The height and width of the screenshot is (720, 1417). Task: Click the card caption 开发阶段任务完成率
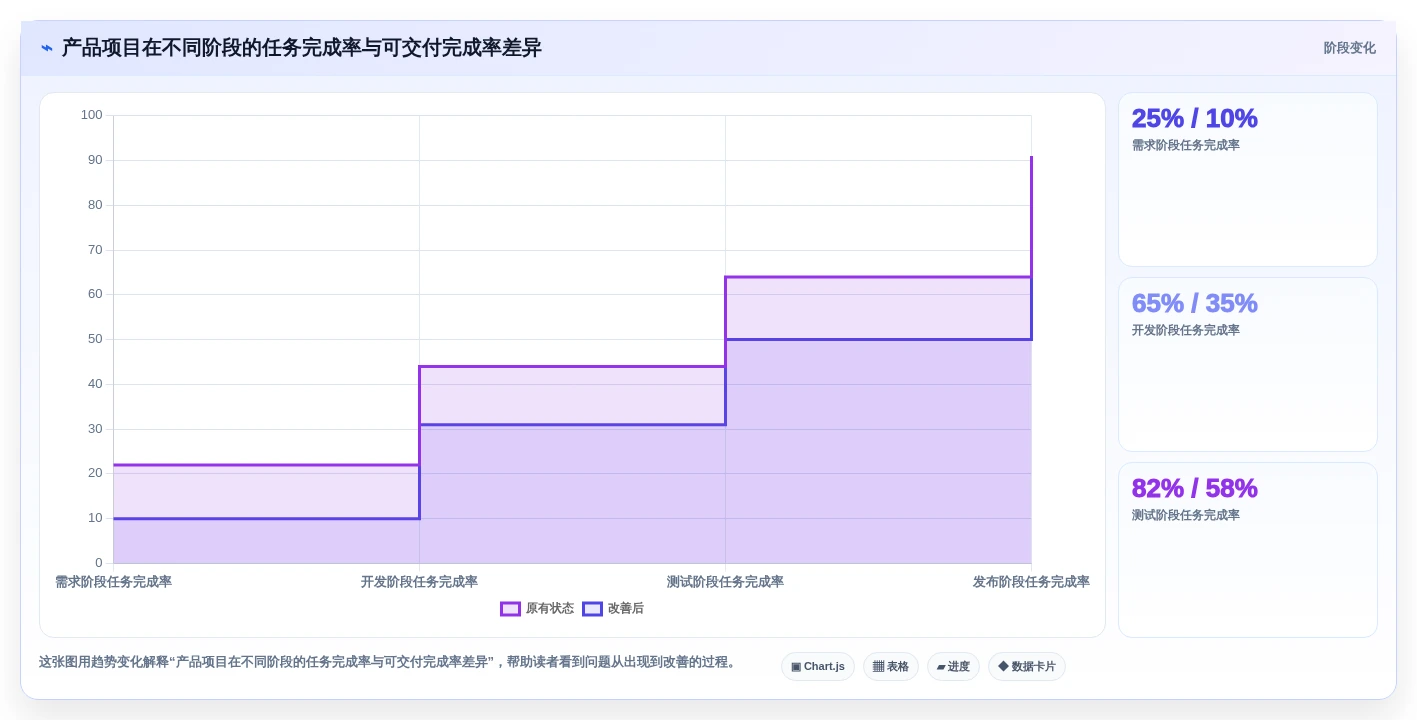pos(1185,331)
